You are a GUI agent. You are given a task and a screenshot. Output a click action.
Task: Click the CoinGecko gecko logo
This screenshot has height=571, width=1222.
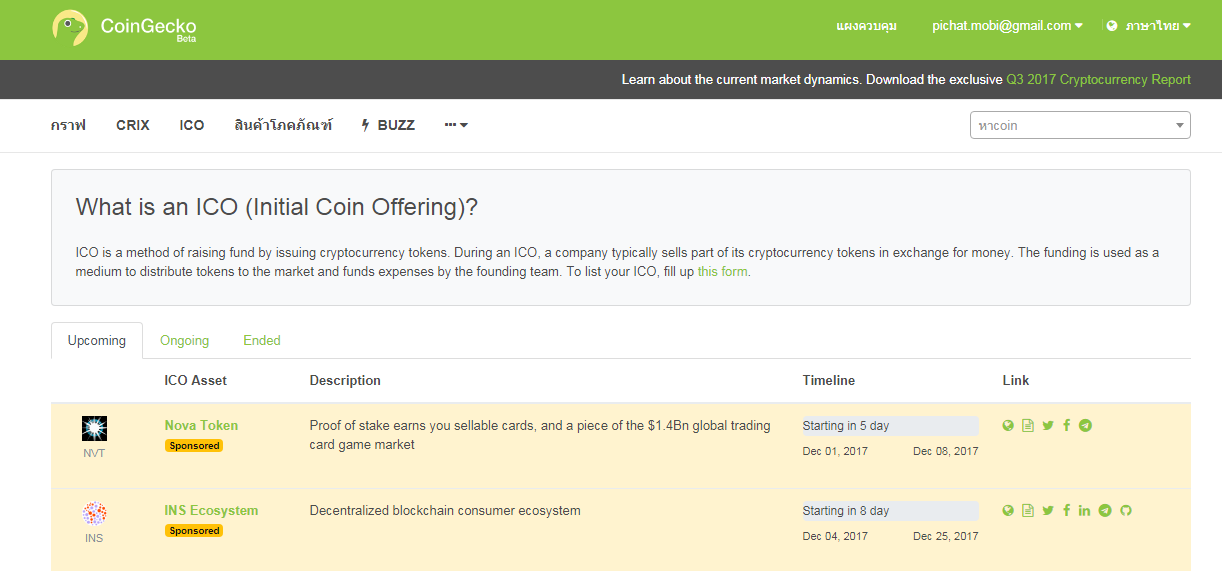click(70, 27)
